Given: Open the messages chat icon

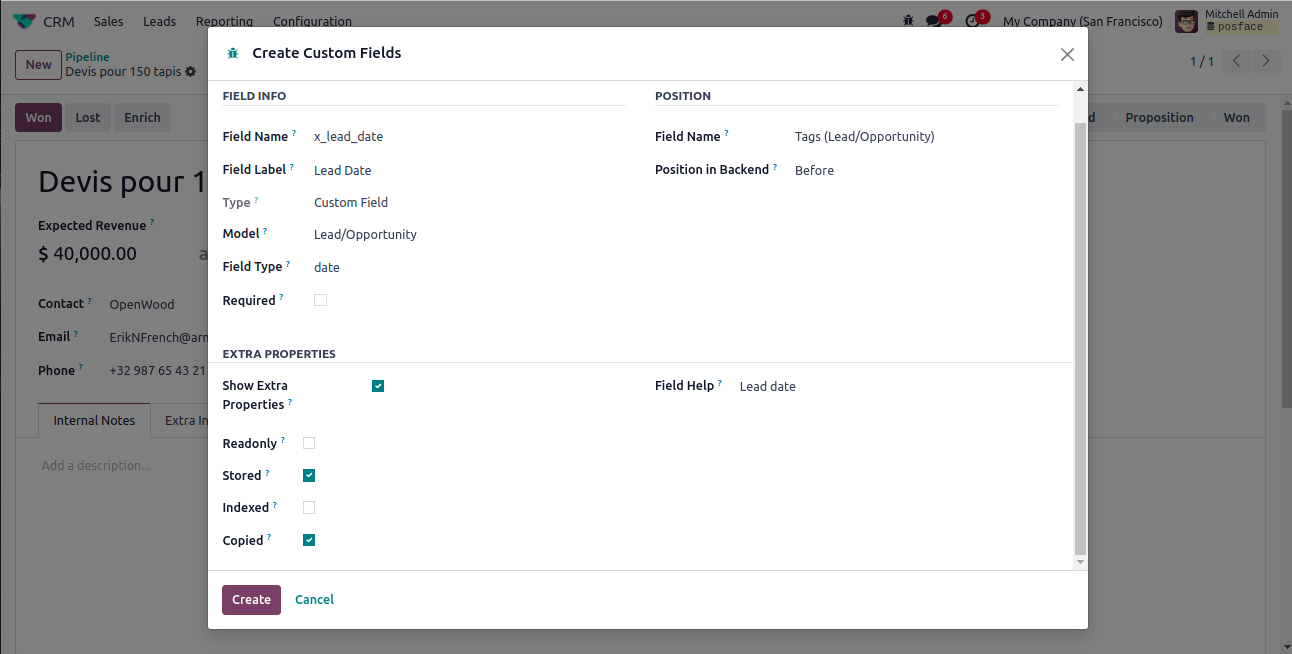Looking at the screenshot, I should (x=934, y=21).
